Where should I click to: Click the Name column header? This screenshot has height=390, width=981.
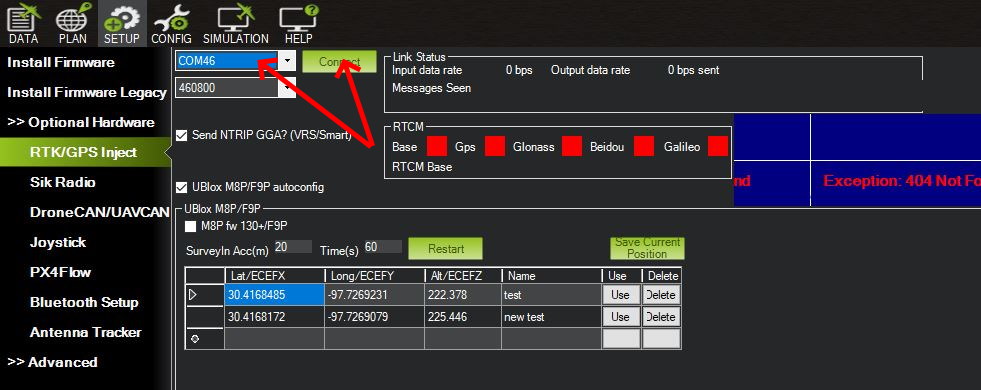(551, 275)
